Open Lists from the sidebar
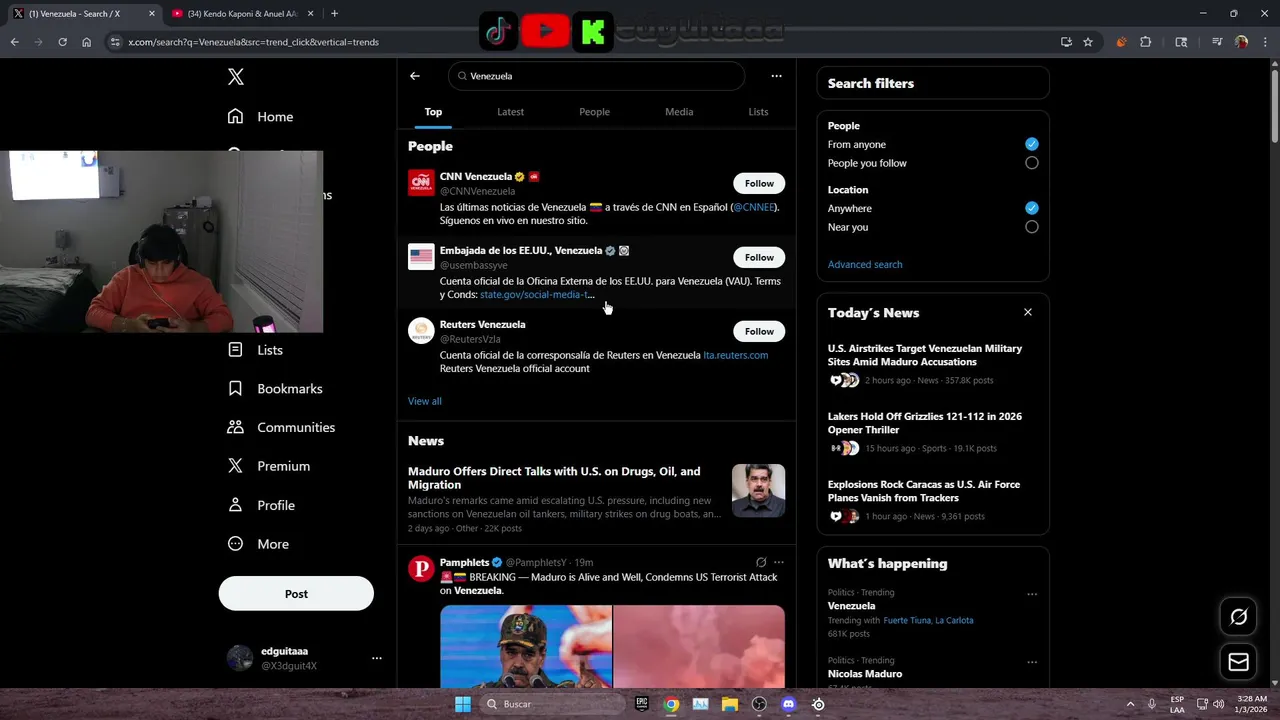This screenshot has width=1280, height=720. (x=255, y=350)
